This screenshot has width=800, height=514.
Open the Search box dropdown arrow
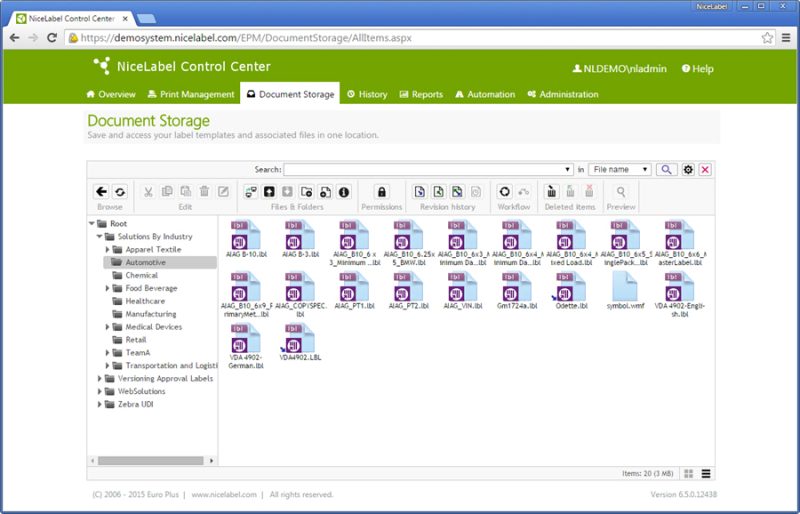(x=567, y=169)
